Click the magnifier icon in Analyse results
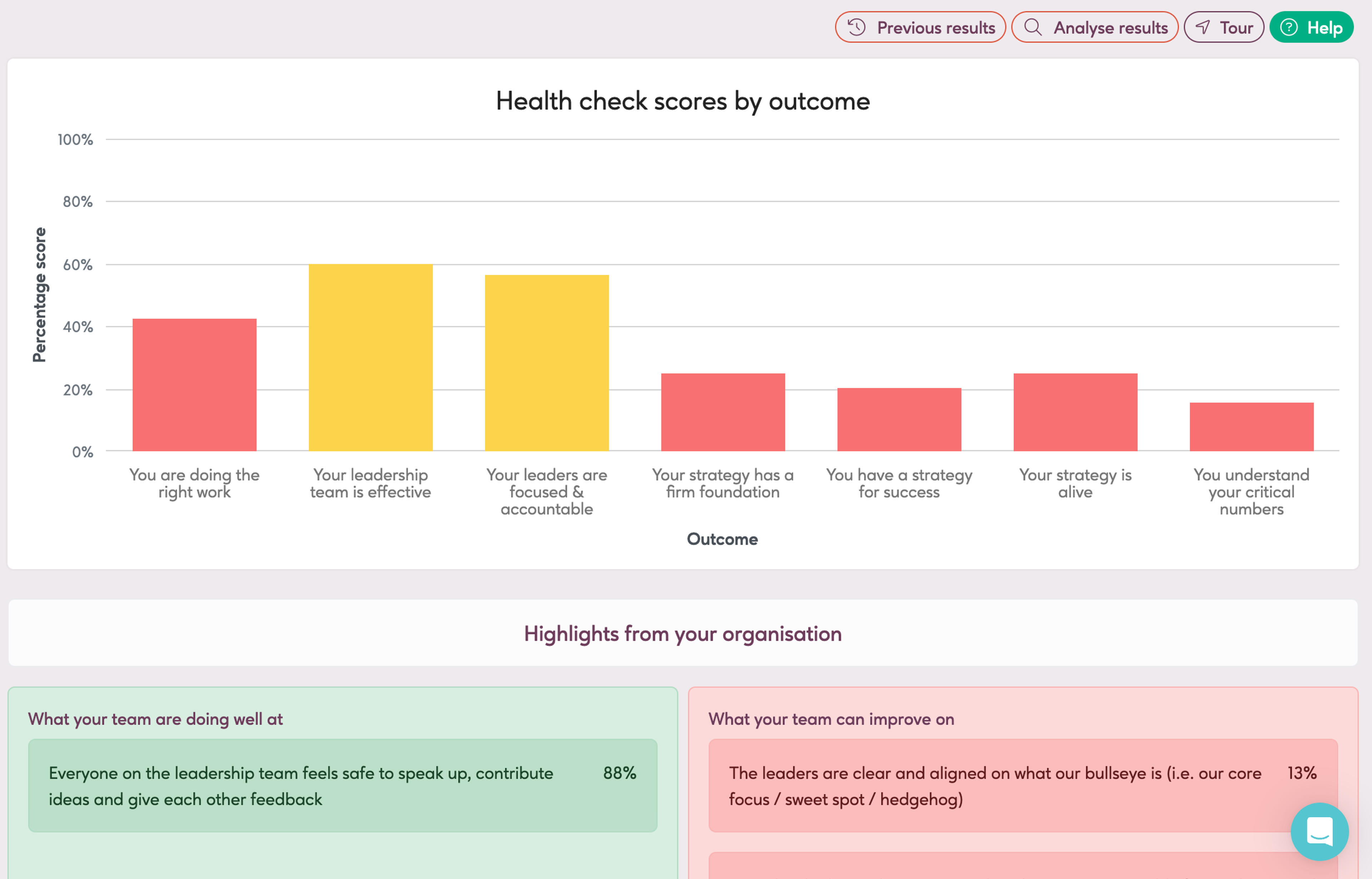1372x879 pixels. 1033,28
